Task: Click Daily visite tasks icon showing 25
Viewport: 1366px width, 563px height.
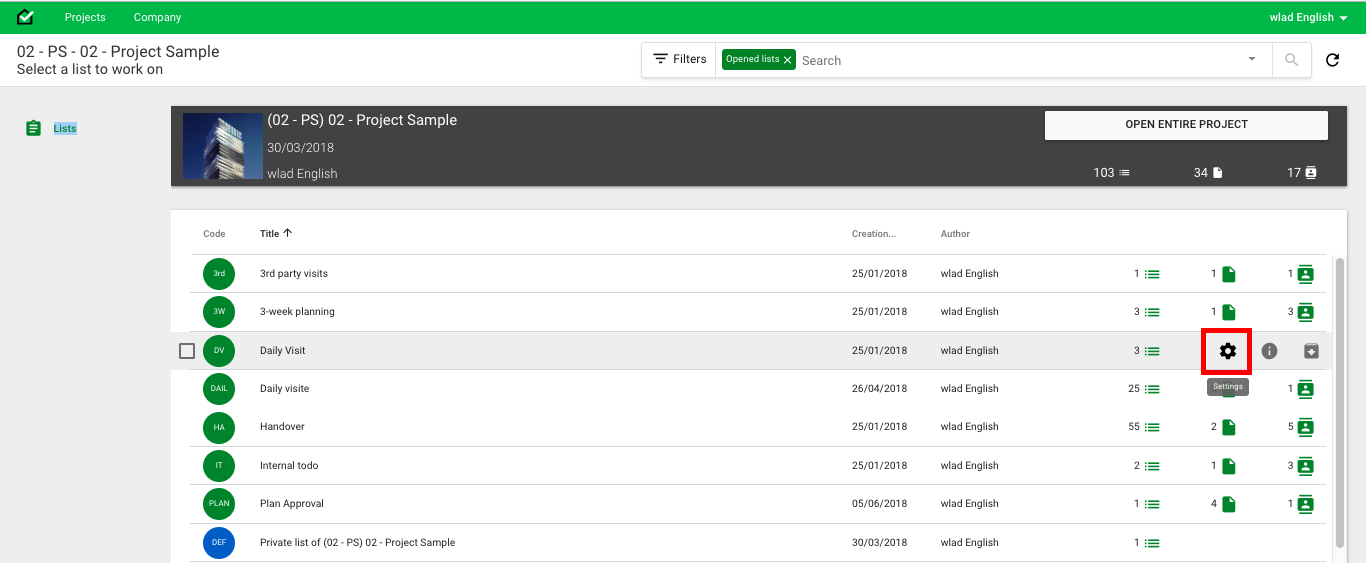Action: point(1152,389)
